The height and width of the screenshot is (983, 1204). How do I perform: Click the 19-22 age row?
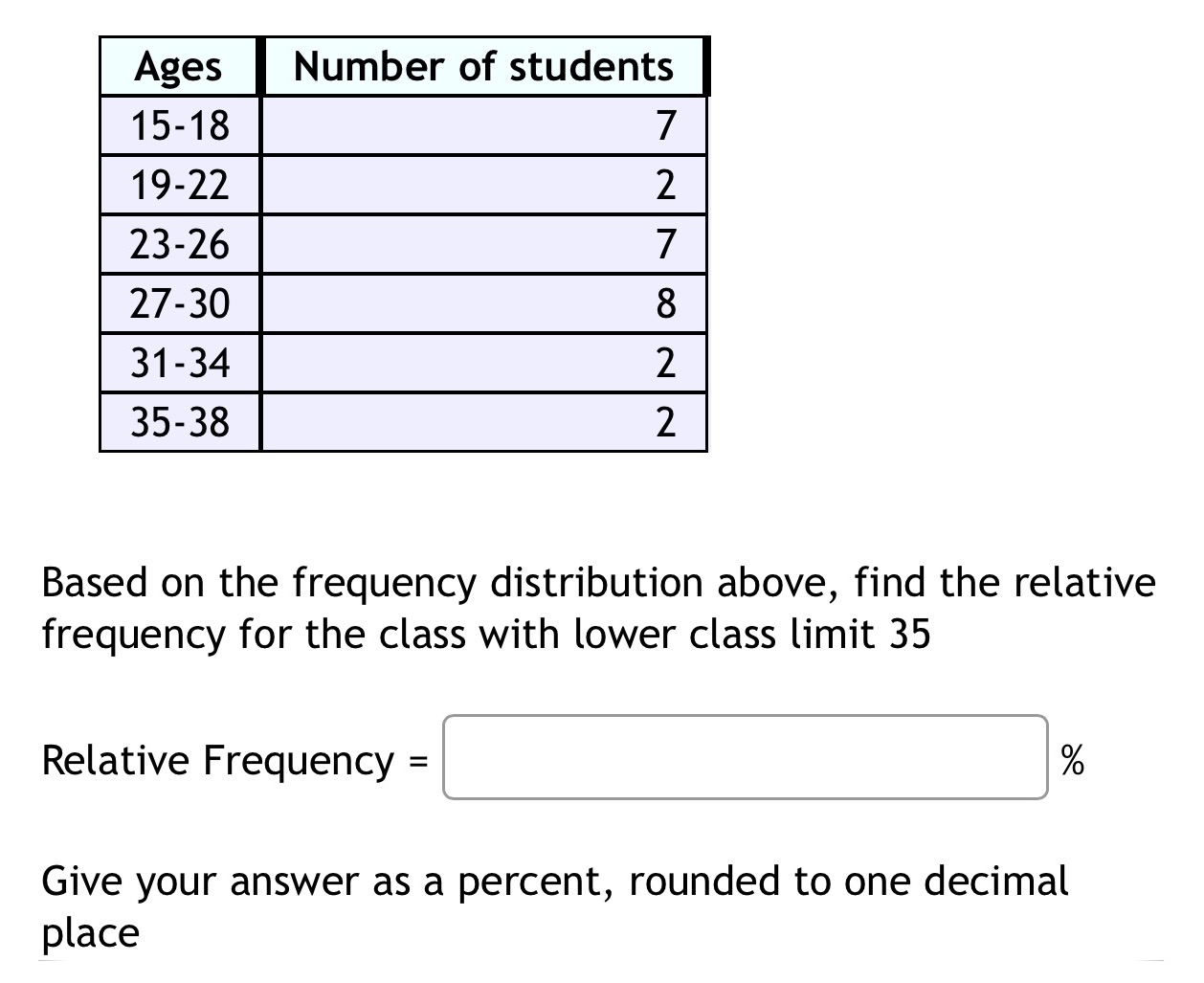(179, 184)
